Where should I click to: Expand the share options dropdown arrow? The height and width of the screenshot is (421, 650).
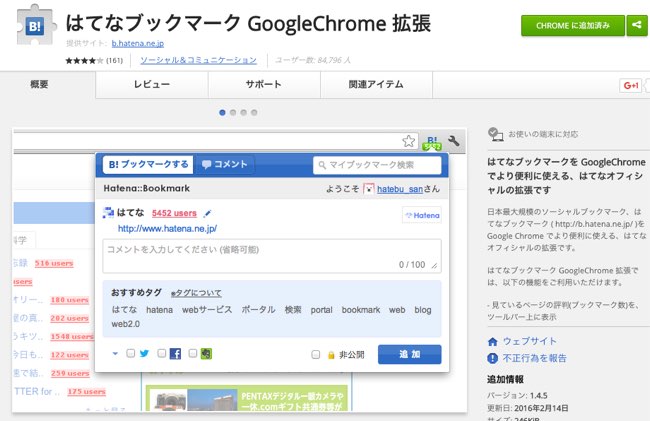pos(115,353)
